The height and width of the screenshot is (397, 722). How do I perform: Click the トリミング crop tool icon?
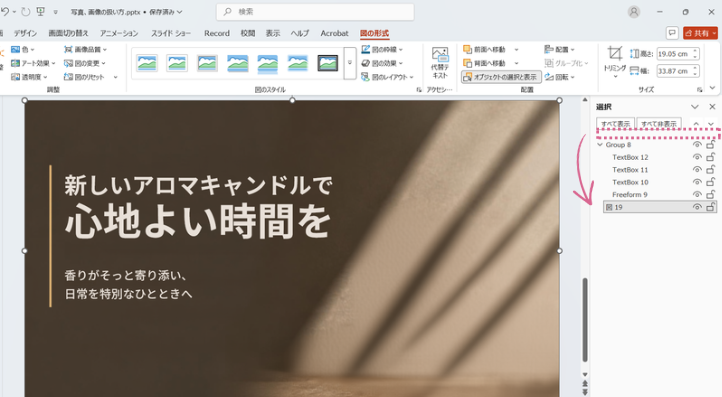point(615,53)
